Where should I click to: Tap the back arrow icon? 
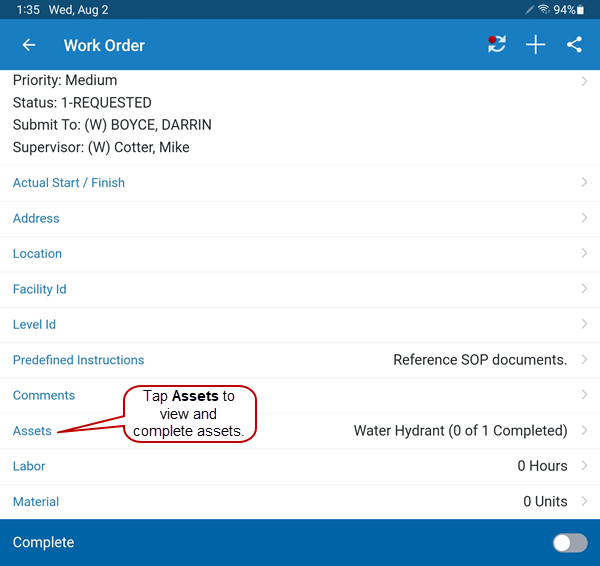click(29, 45)
